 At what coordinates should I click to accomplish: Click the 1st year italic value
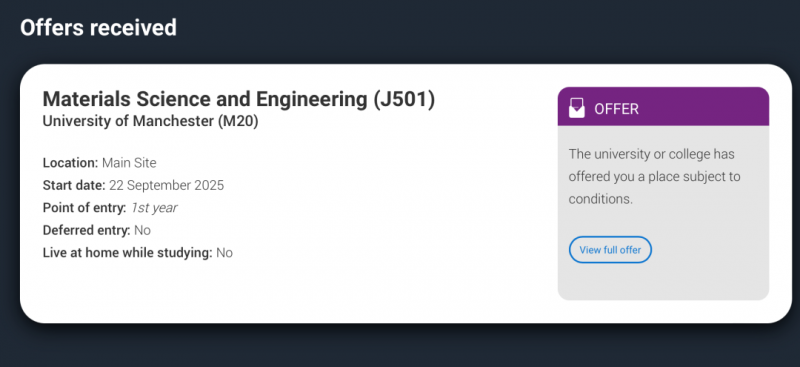[154, 208]
